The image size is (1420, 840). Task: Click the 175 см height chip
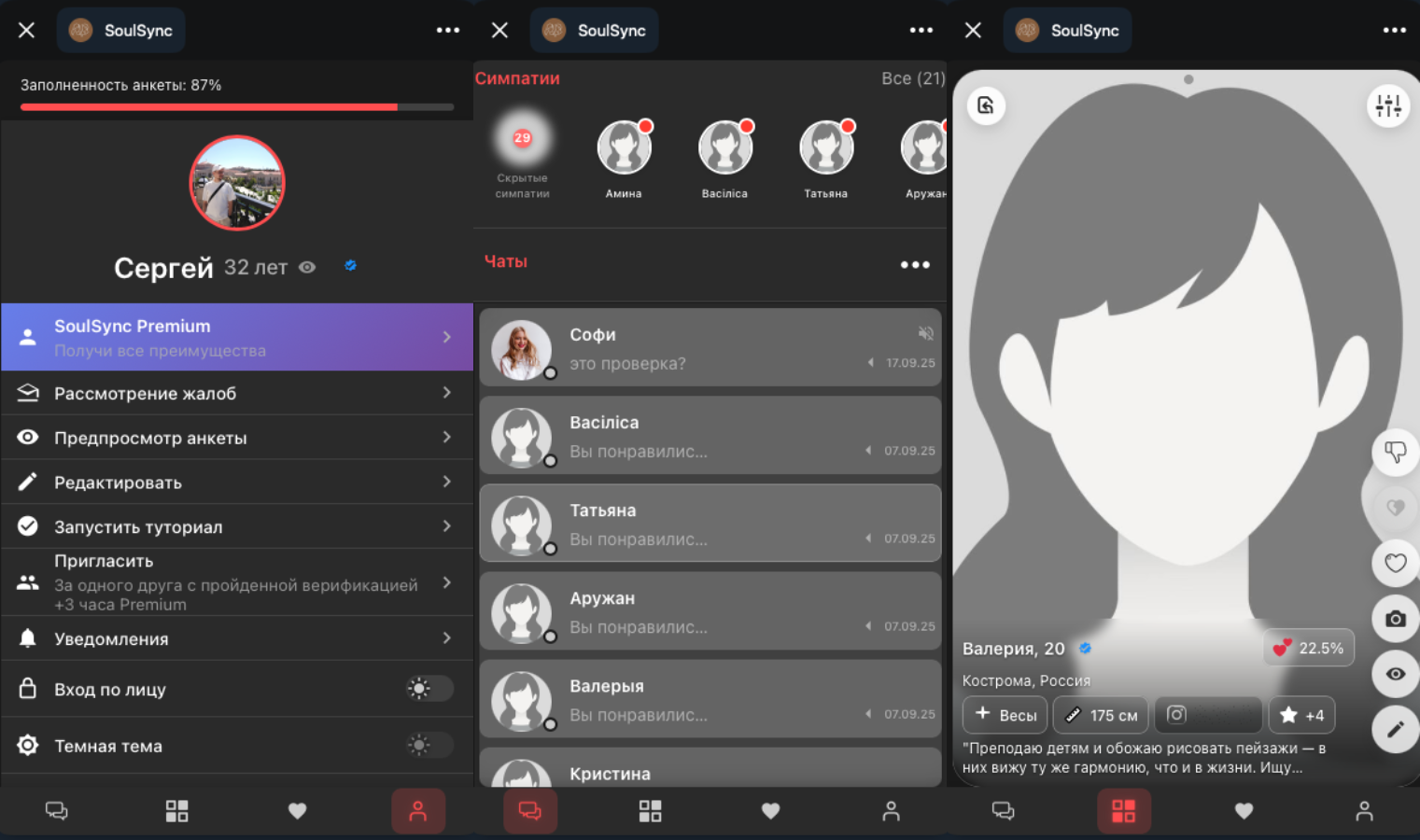tap(1102, 715)
